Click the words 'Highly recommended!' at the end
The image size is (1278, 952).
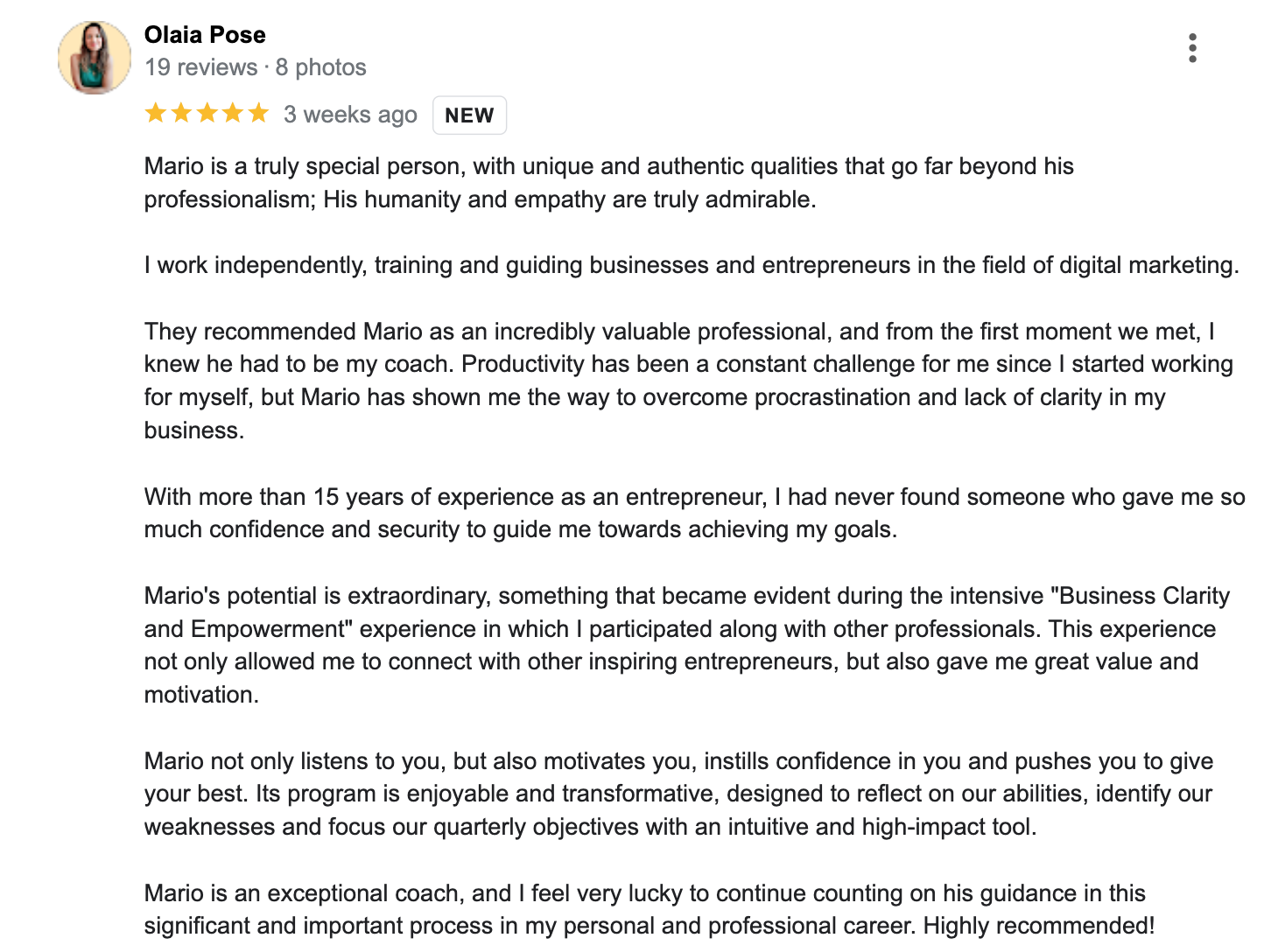(x=1039, y=926)
